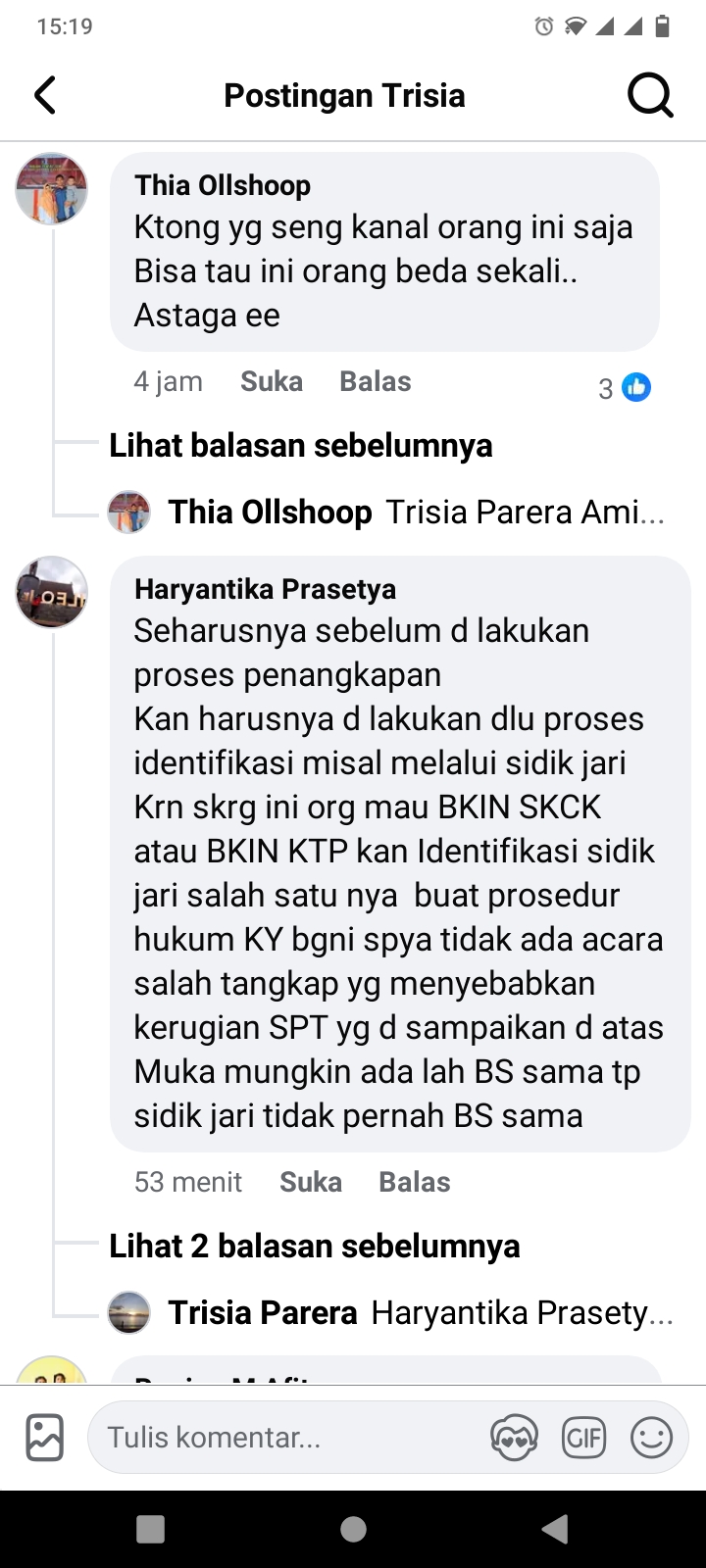
Task: Go back using the header arrow
Action: (x=45, y=95)
